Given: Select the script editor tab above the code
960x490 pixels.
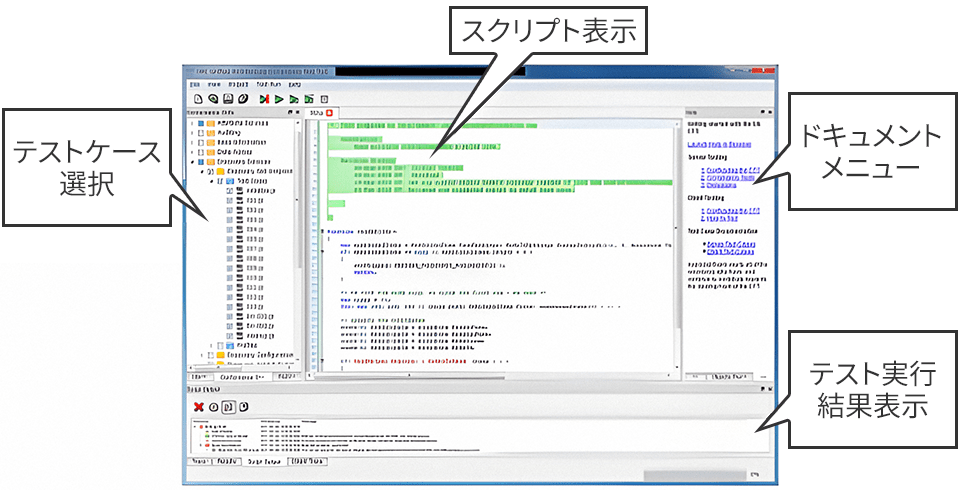Looking at the screenshot, I should point(322,113).
